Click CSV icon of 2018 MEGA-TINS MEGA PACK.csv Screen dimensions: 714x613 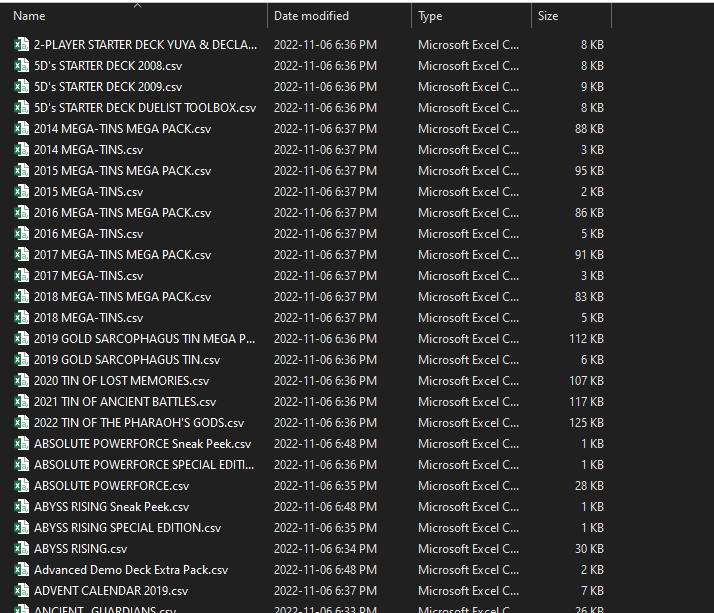tap(21, 296)
